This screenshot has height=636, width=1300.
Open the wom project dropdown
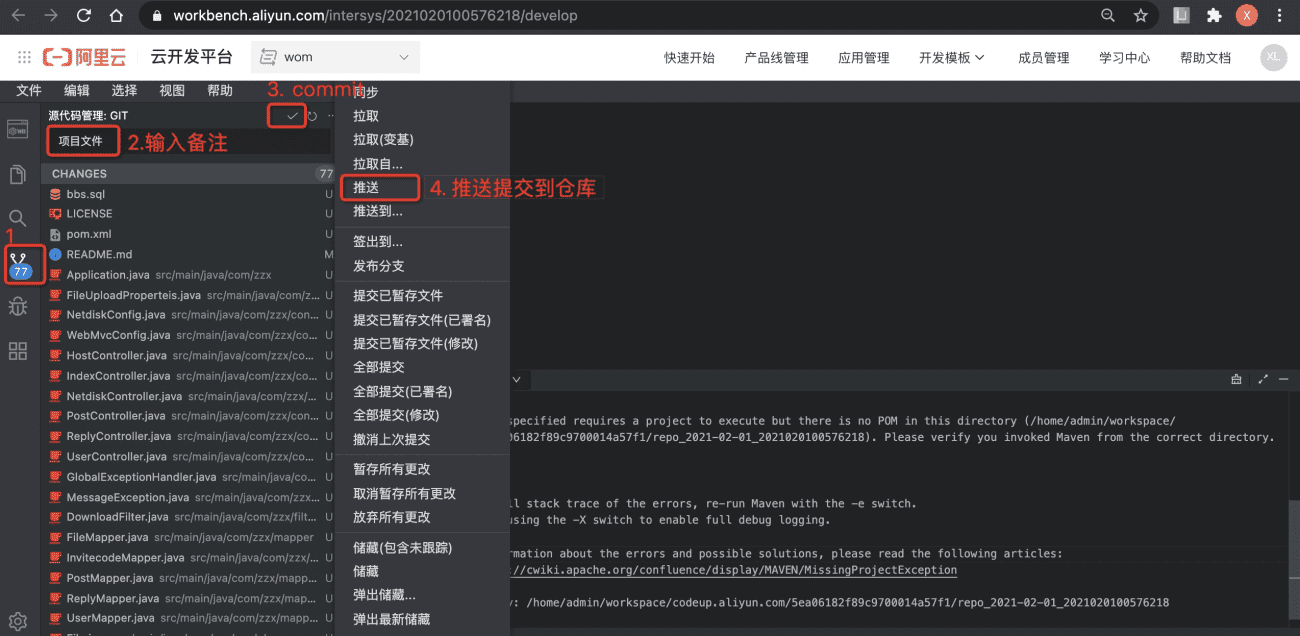[x=334, y=57]
